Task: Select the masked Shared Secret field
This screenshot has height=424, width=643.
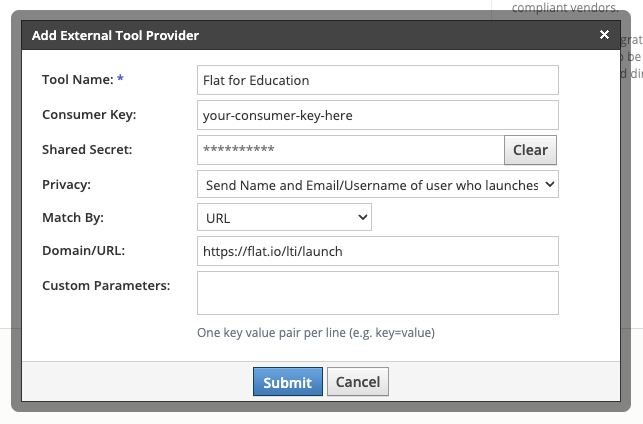Action: (350, 150)
